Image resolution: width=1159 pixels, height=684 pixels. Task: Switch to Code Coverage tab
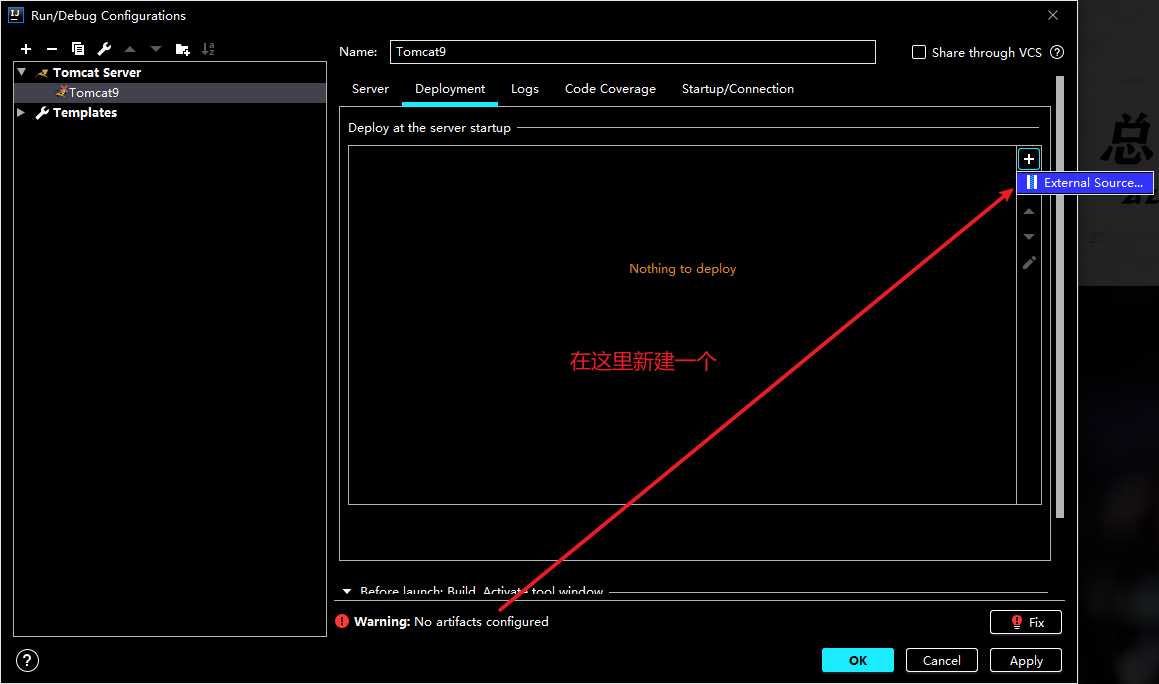click(611, 89)
